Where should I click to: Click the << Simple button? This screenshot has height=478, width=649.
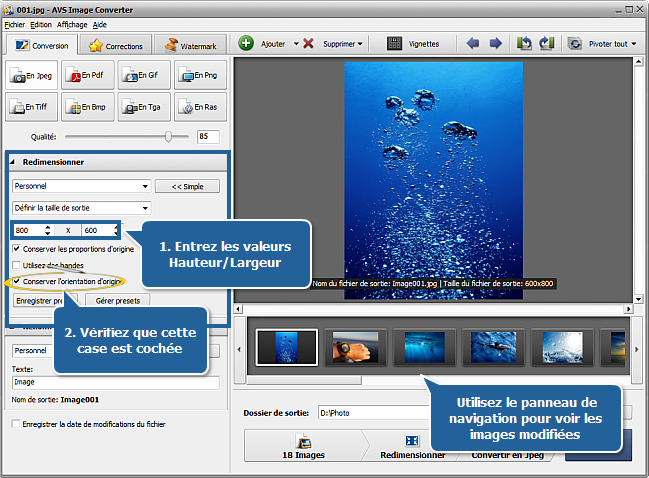click(188, 186)
